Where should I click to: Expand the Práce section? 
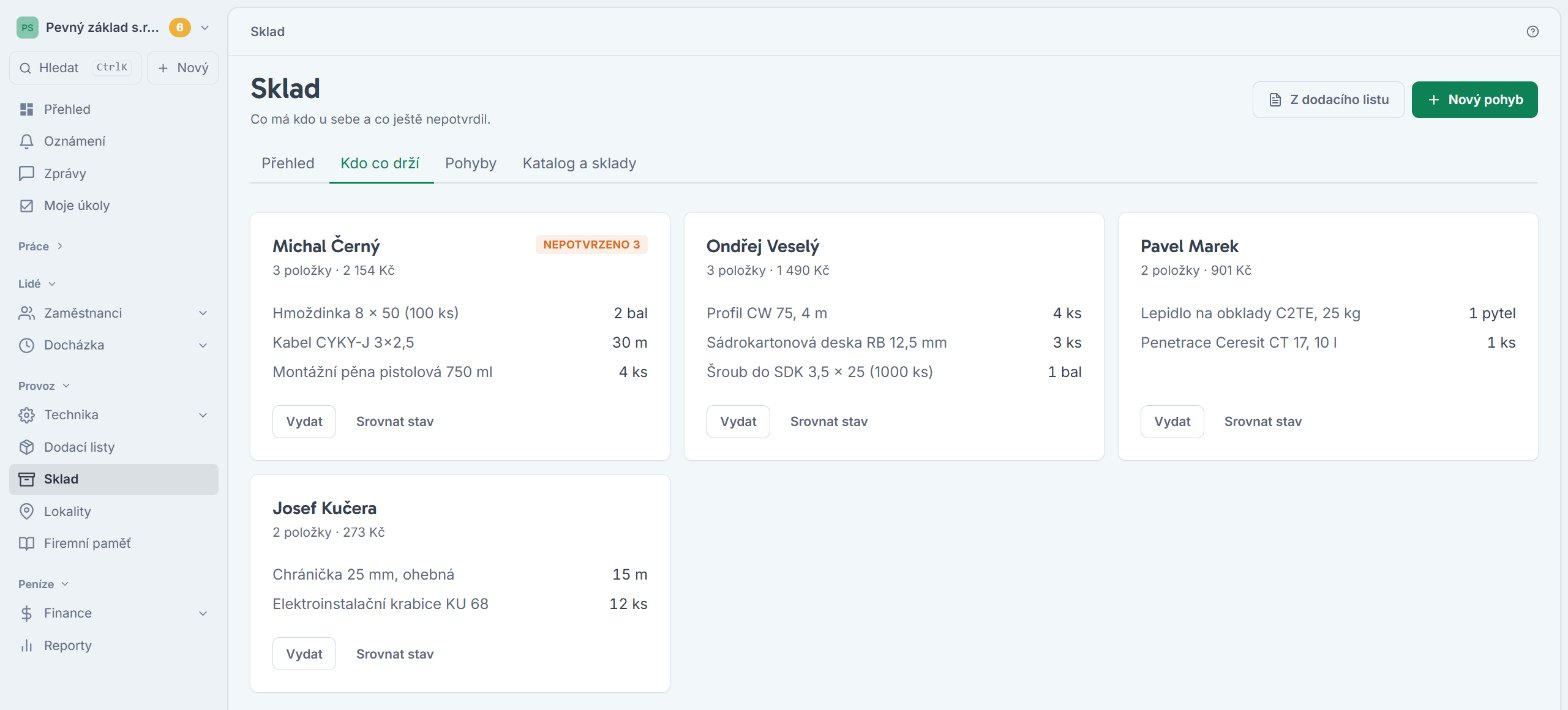pos(40,246)
